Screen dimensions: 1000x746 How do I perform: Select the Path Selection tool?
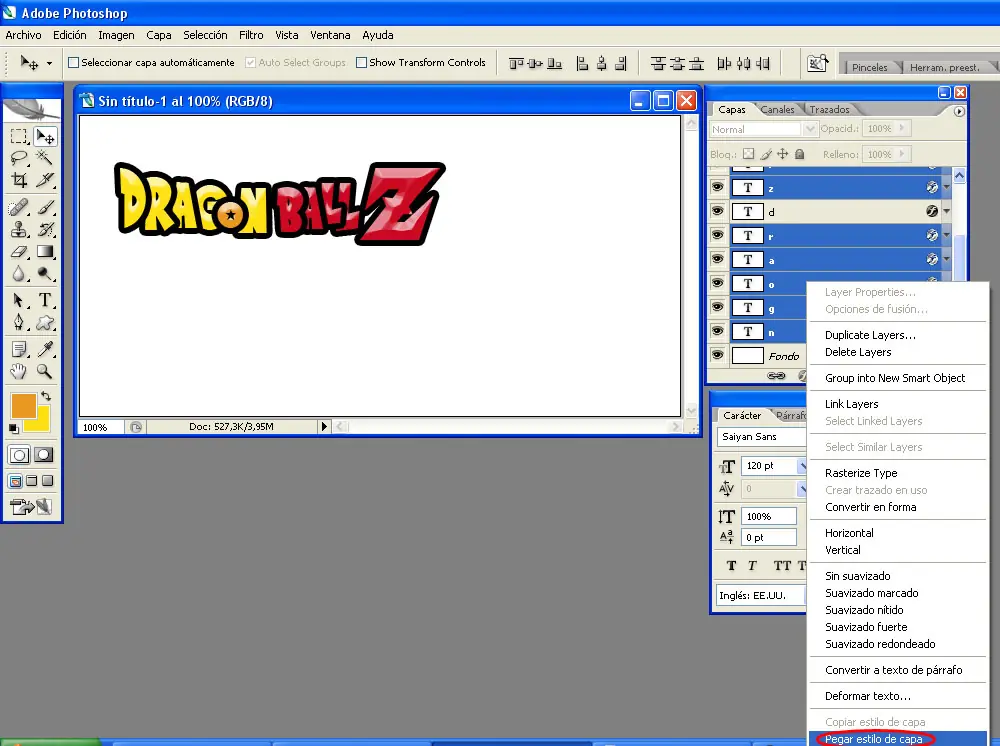point(19,300)
